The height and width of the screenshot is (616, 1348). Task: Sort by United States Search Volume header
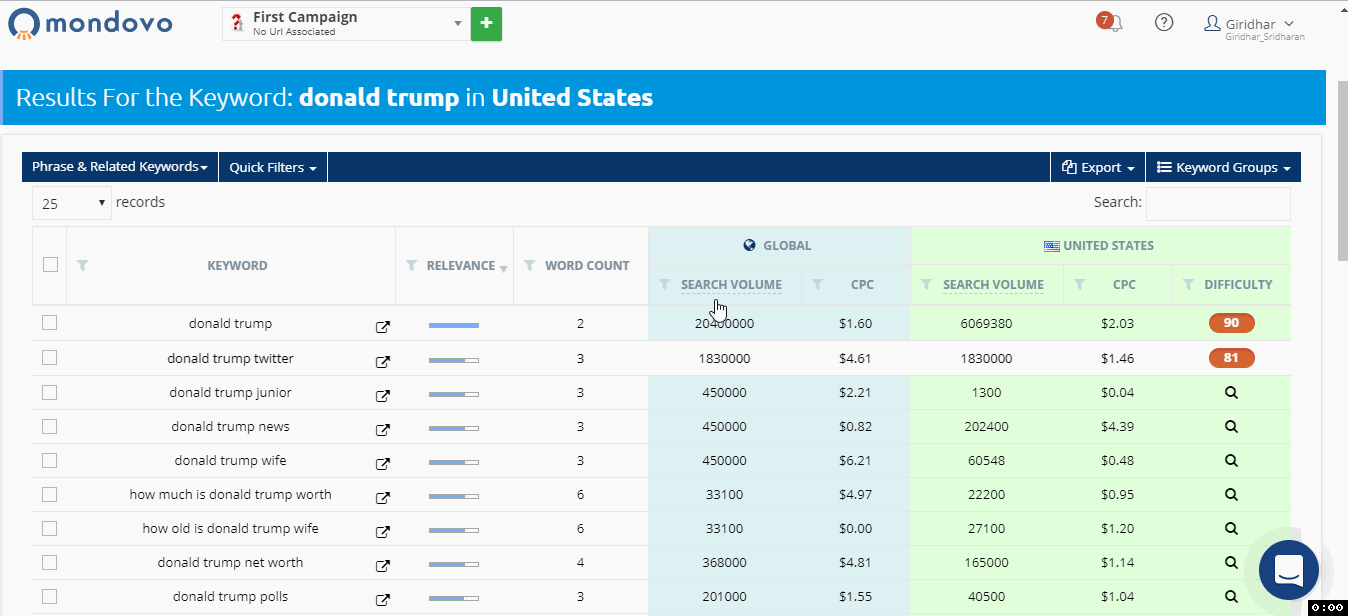click(993, 284)
